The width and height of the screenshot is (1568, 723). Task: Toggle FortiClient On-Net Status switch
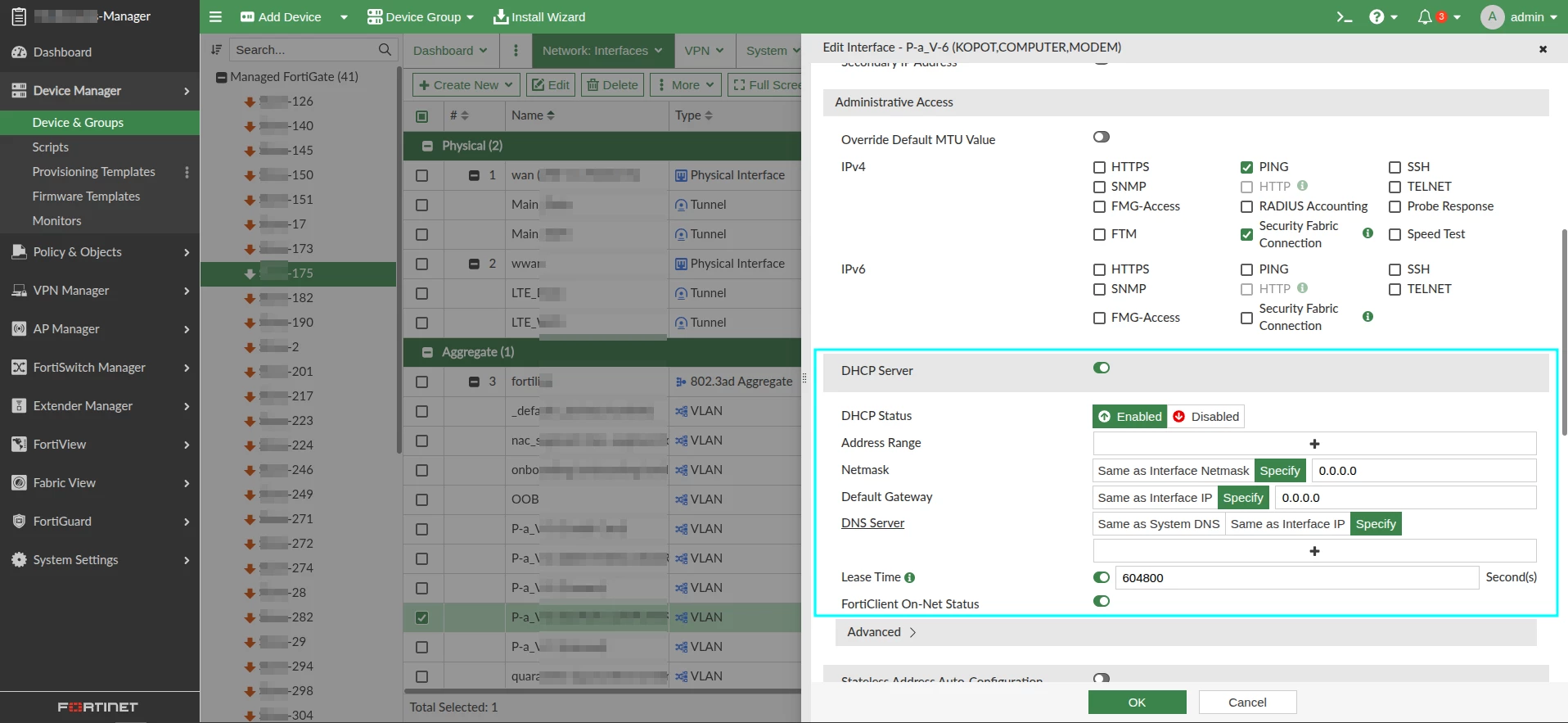(x=1102, y=601)
